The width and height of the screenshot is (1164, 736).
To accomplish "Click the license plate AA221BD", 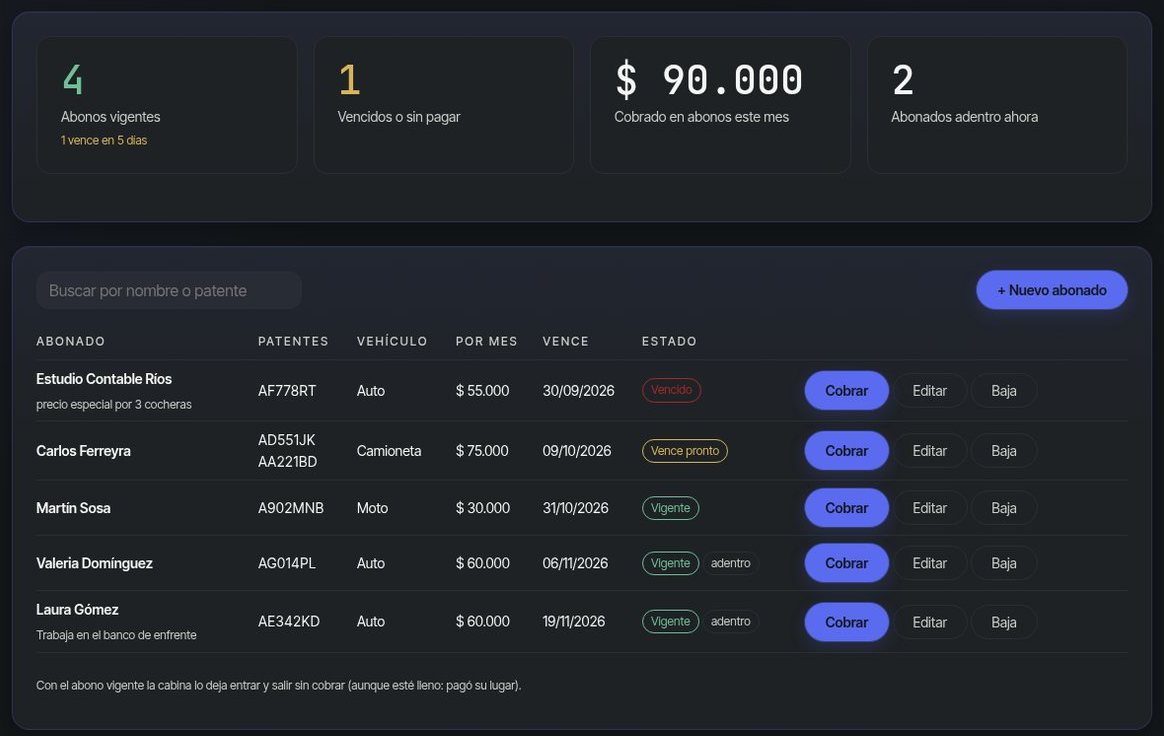I will [x=287, y=462].
